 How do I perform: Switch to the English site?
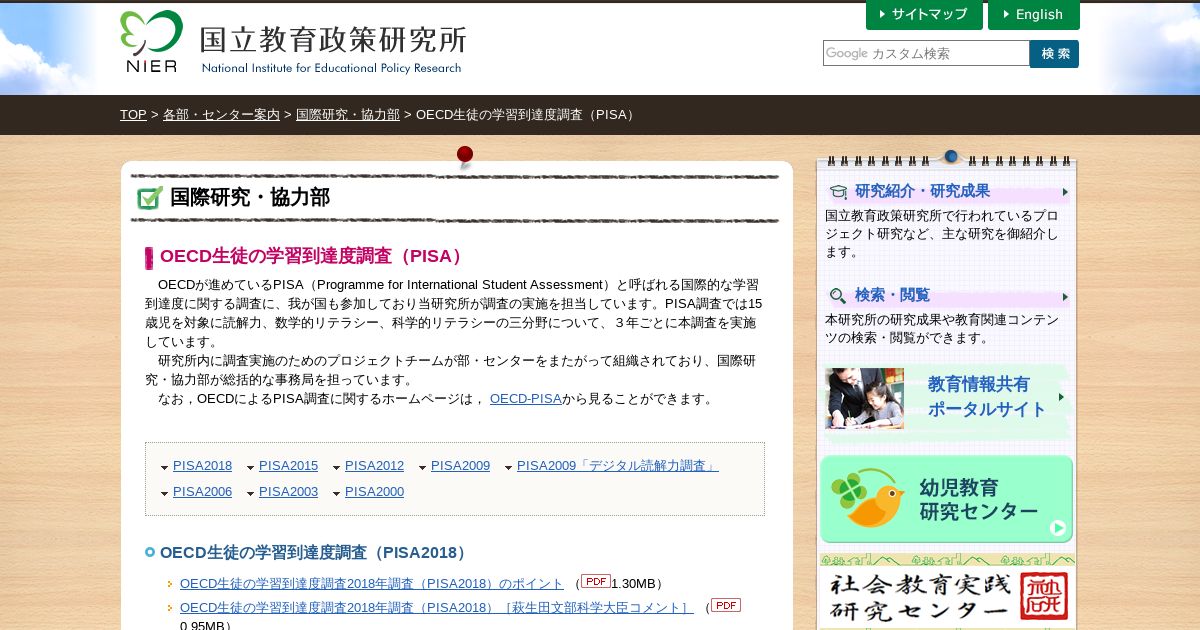tap(1034, 14)
